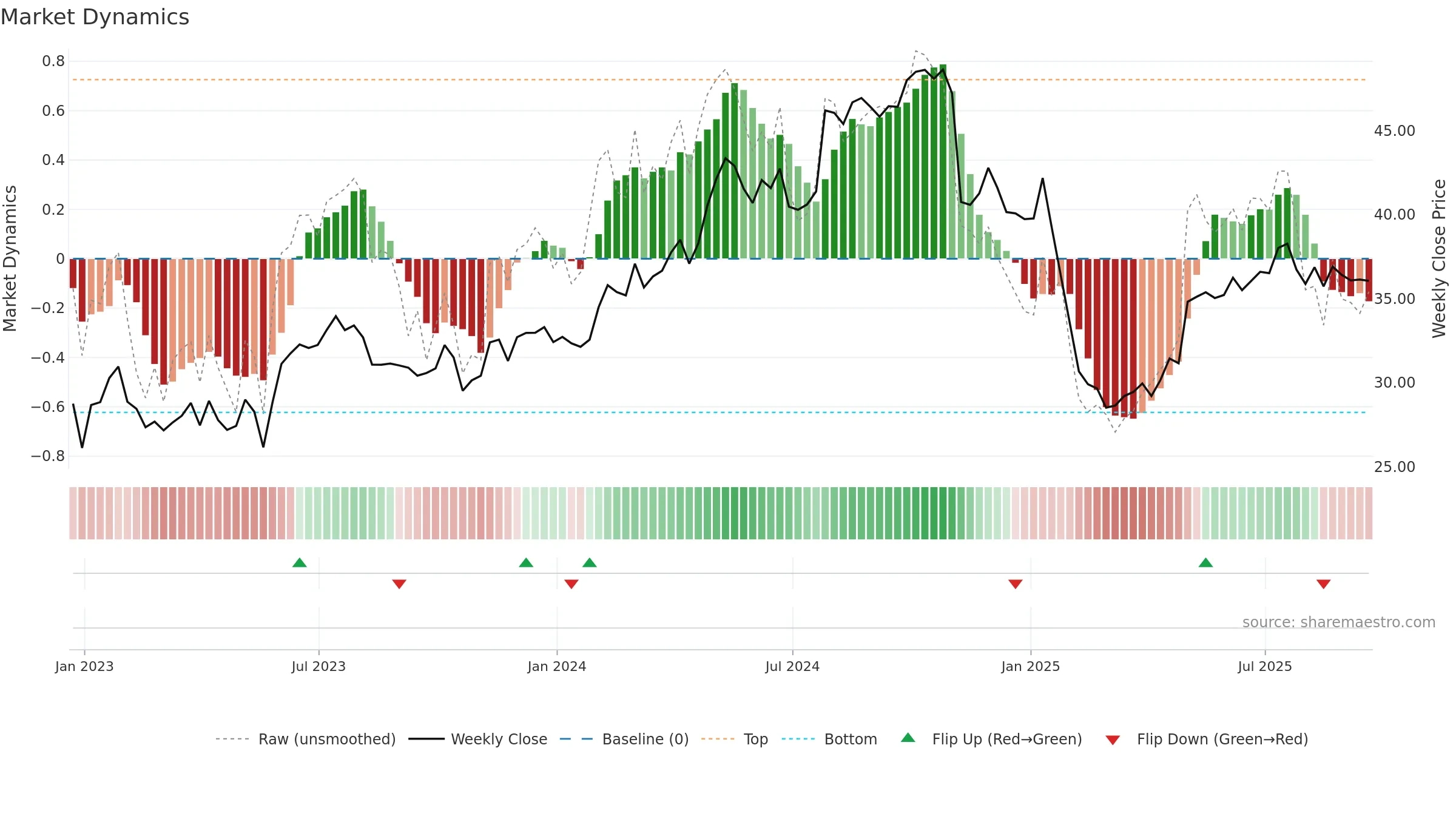
Task: Toggle the Weekly Close legend entry
Action: tap(478, 739)
